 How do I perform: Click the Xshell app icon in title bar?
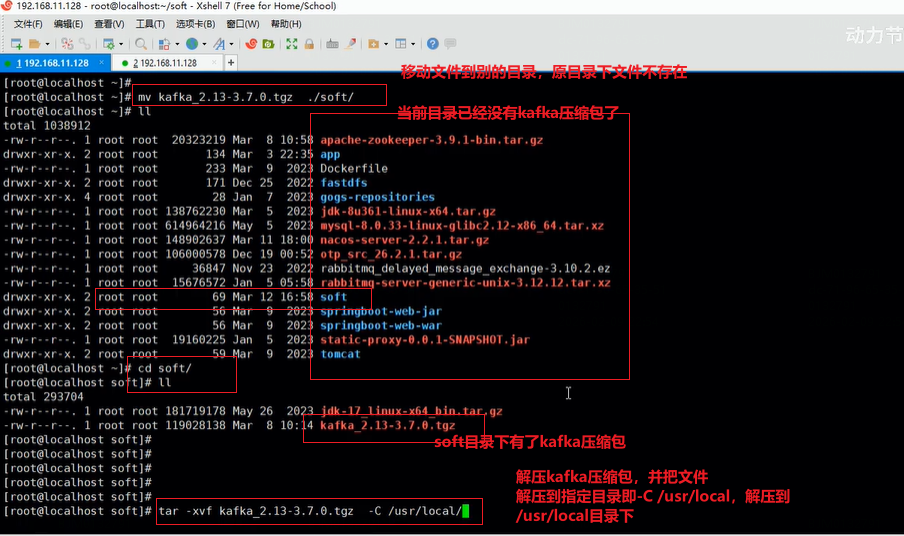pyautogui.click(x=7, y=6)
